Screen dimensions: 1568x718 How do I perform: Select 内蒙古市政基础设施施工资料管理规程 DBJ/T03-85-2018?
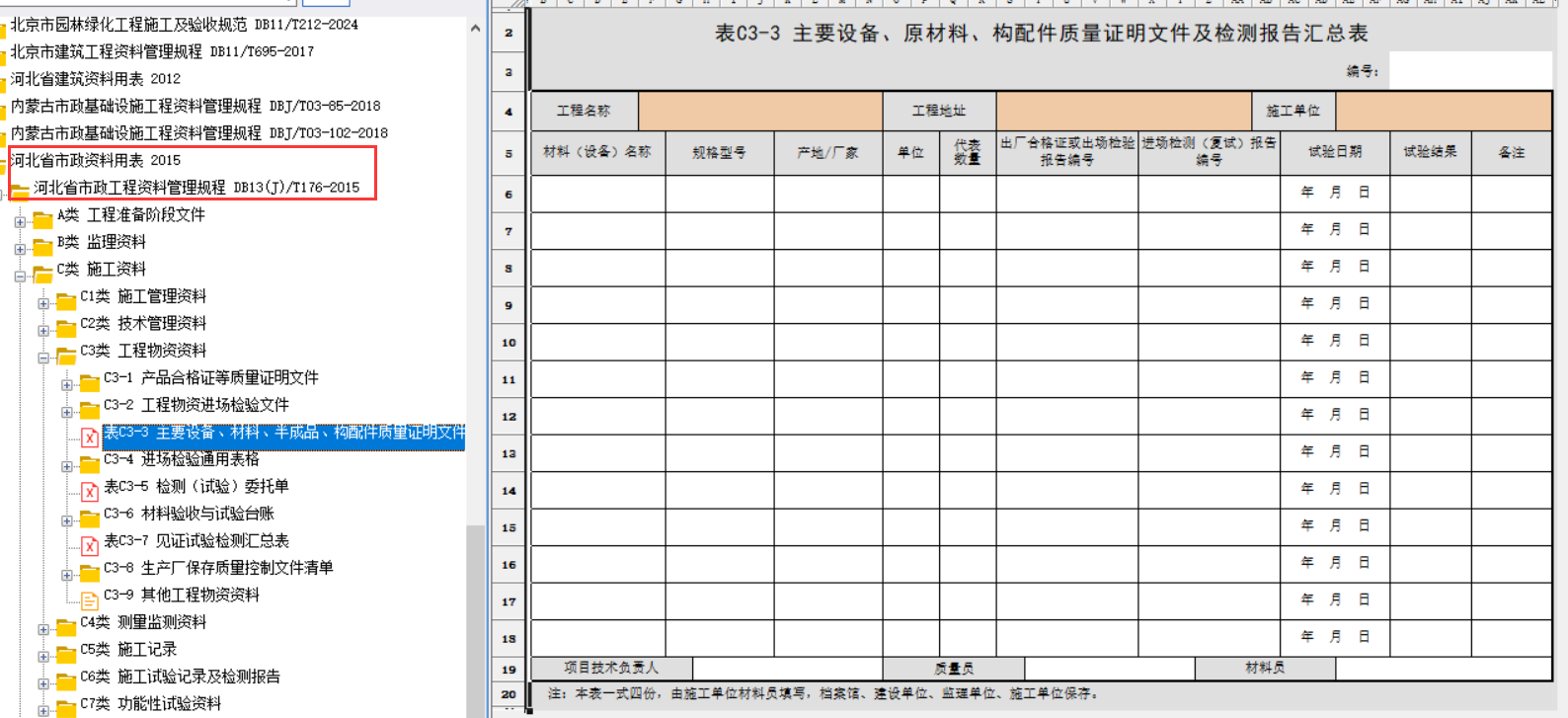pos(195,106)
